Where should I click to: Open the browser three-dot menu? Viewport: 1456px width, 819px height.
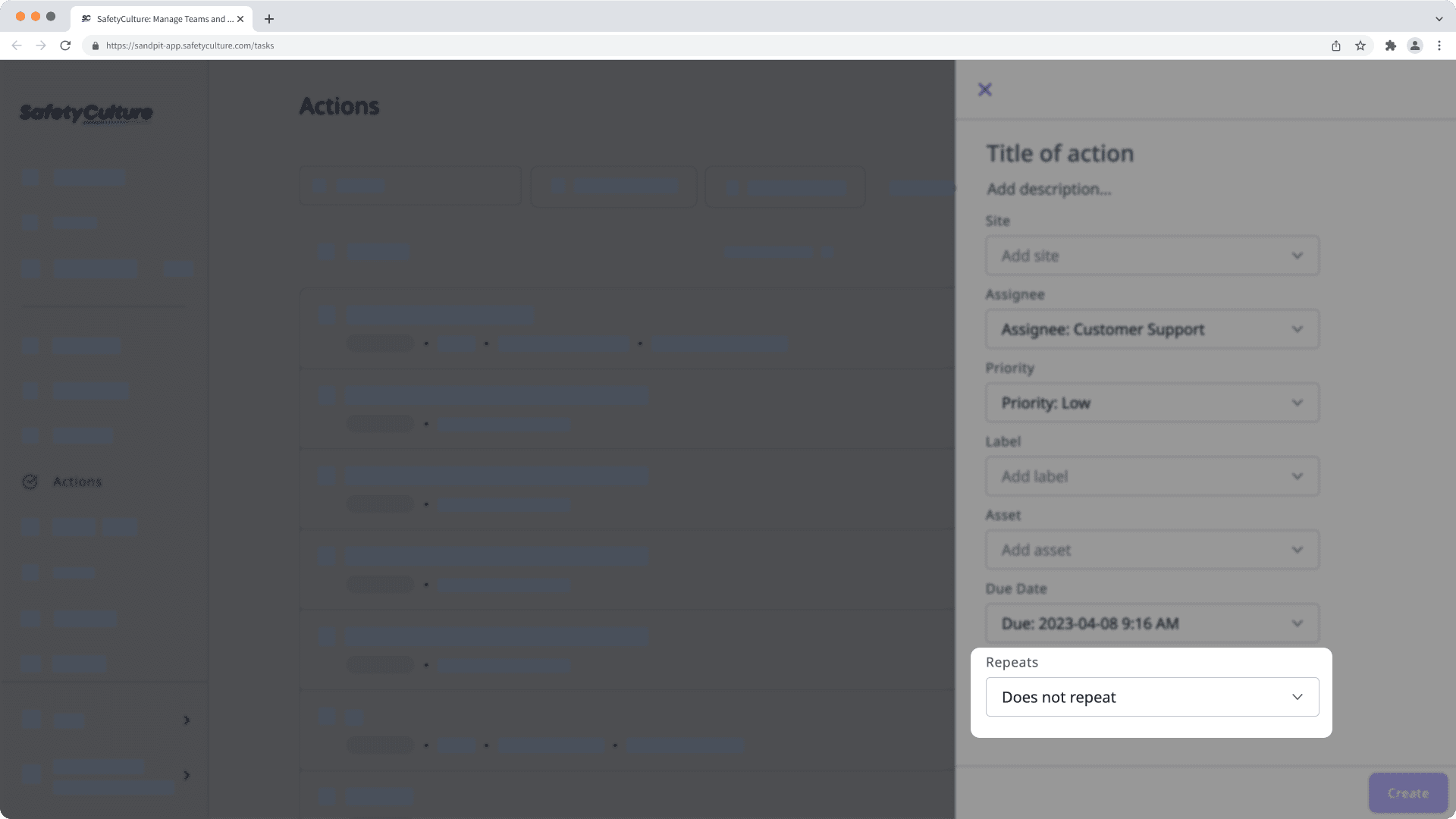pyautogui.click(x=1439, y=45)
